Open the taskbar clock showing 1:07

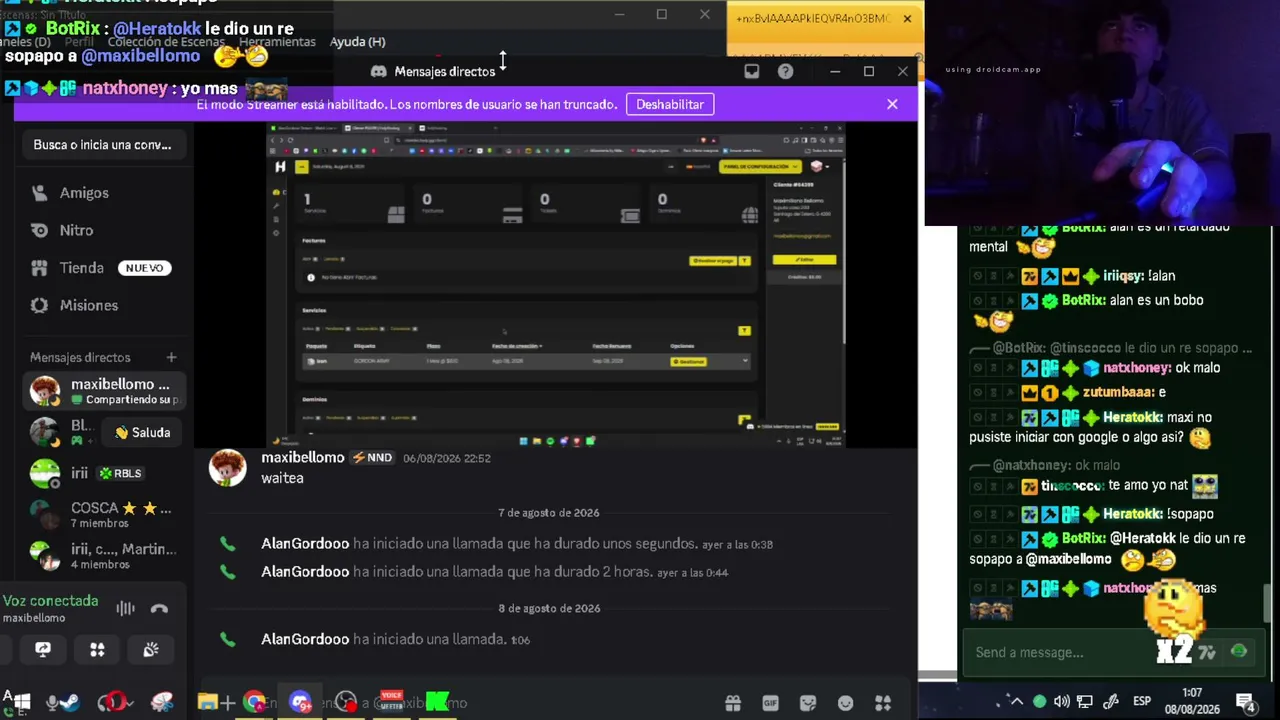click(x=1192, y=701)
